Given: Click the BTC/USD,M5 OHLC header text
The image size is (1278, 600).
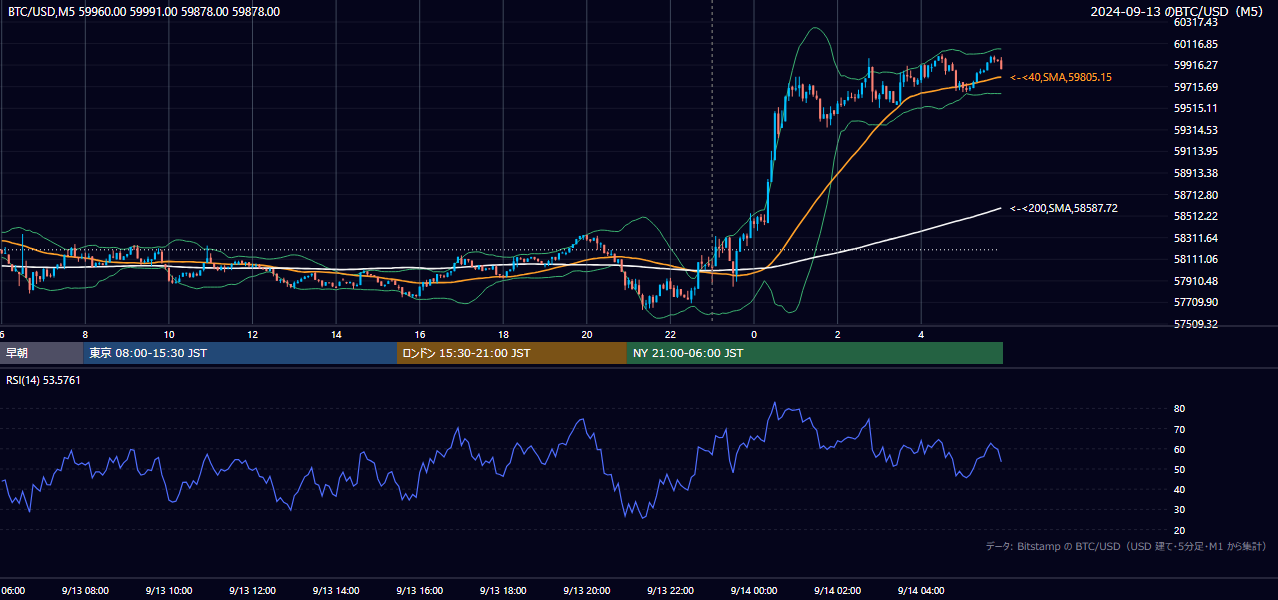Looking at the screenshot, I should click(144, 12).
